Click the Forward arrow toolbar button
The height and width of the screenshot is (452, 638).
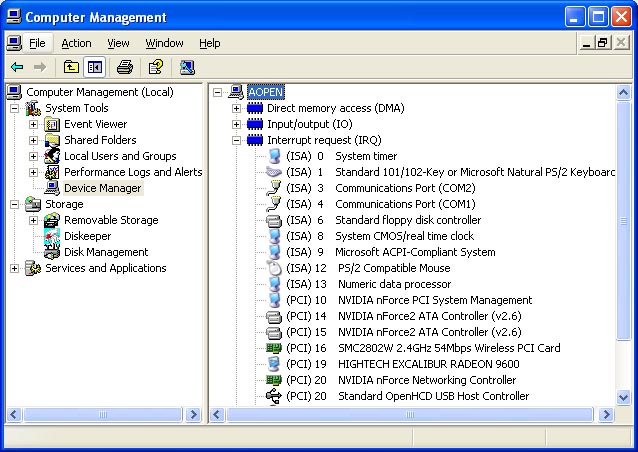pyautogui.click(x=39, y=67)
